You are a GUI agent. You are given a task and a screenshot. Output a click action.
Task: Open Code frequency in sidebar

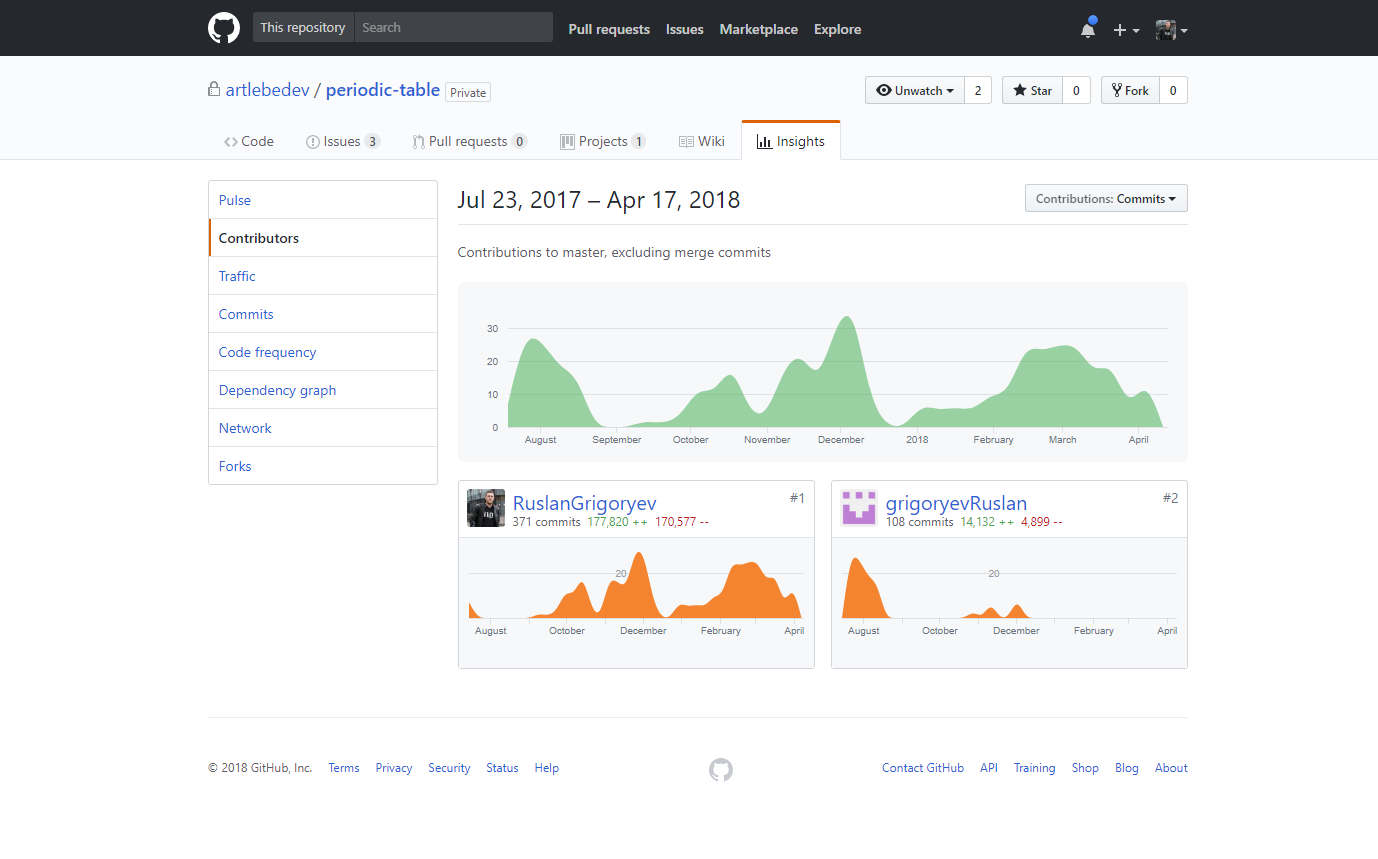click(267, 352)
